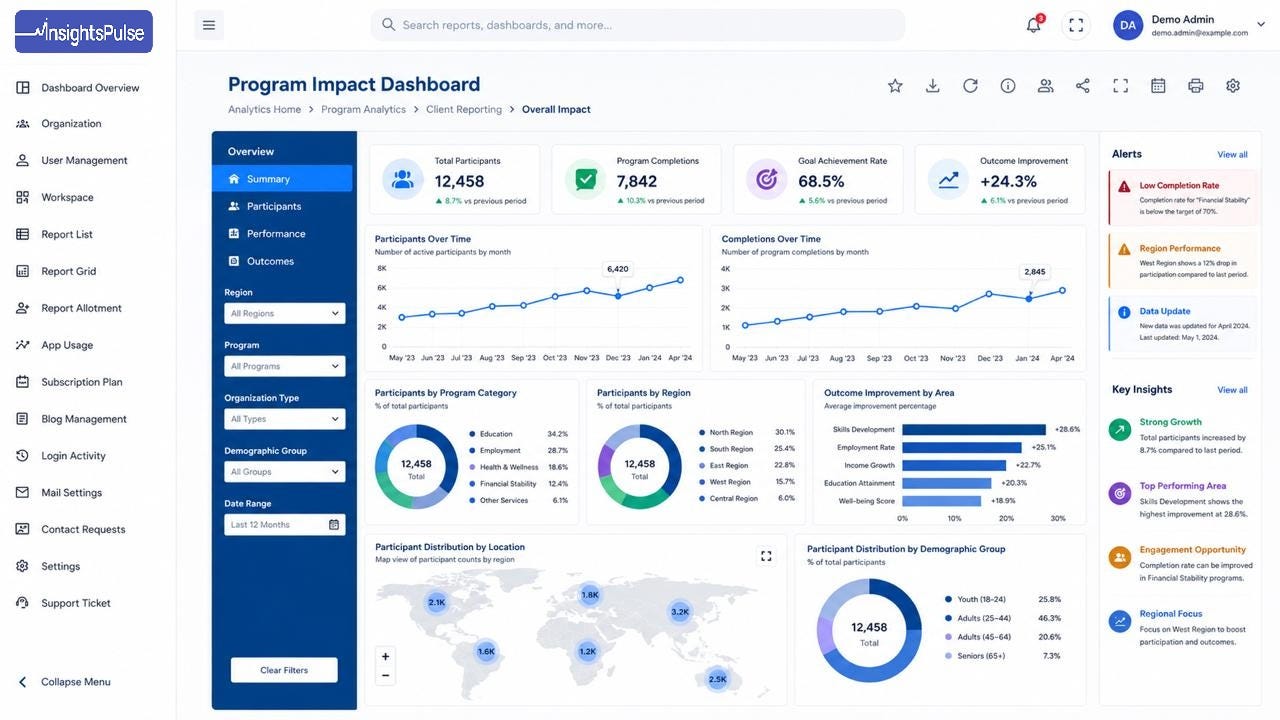
Task: Click the 2.1K map cluster
Action: [437, 602]
